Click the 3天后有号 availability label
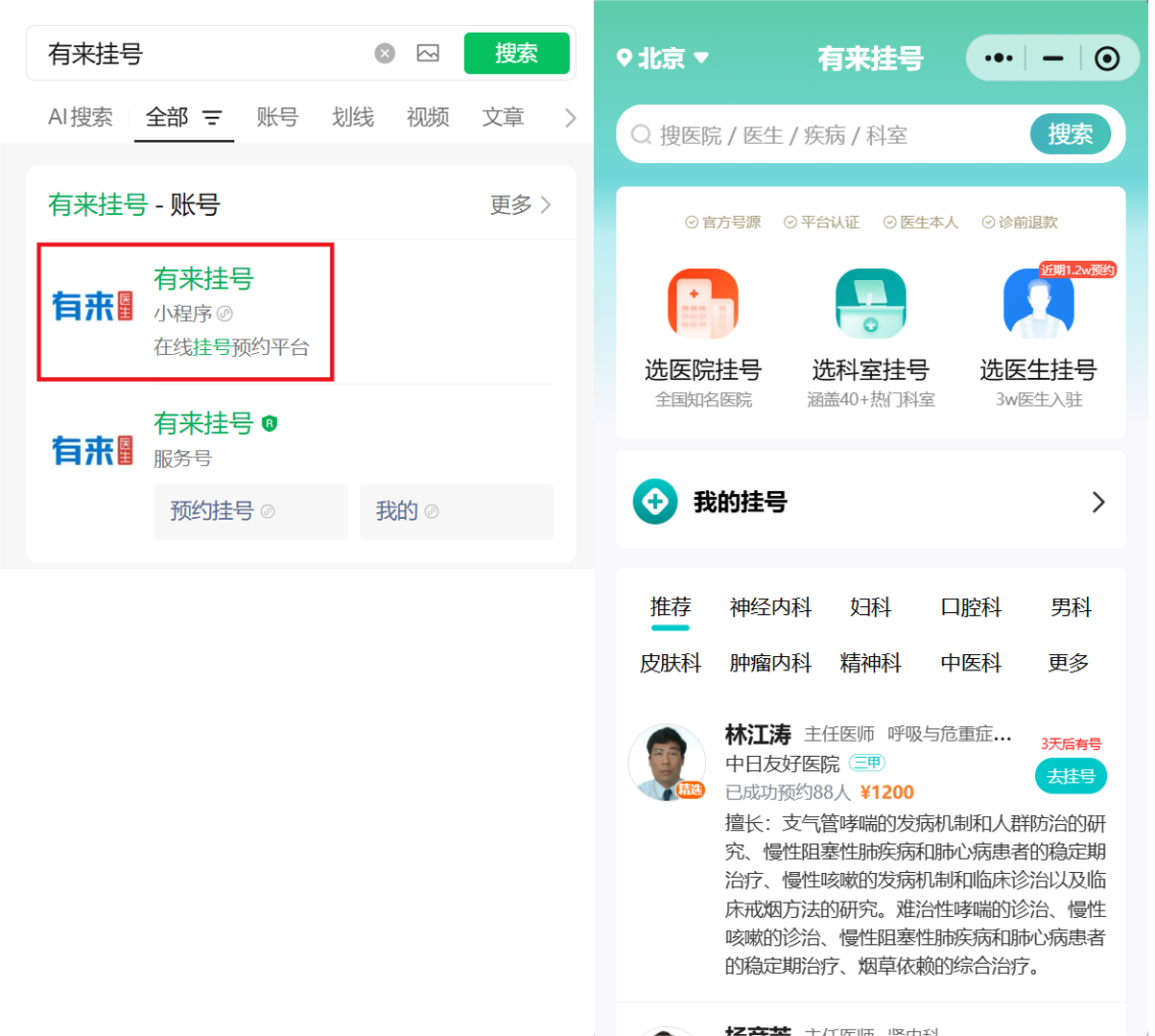 (1071, 743)
